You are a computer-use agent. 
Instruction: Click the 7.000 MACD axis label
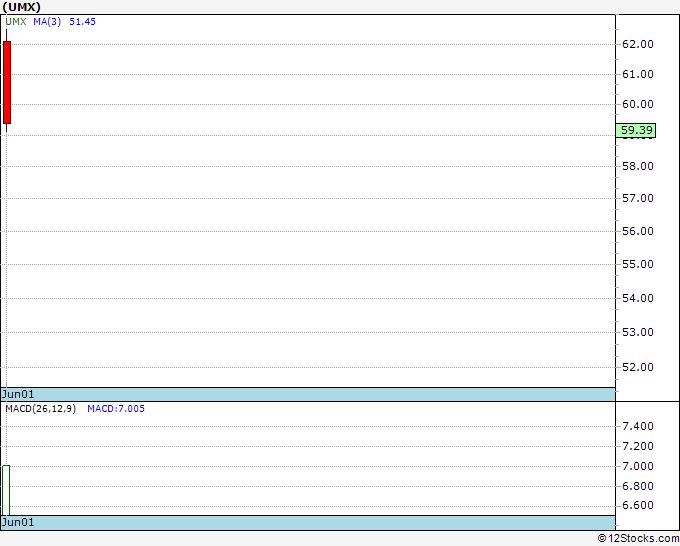coord(638,466)
